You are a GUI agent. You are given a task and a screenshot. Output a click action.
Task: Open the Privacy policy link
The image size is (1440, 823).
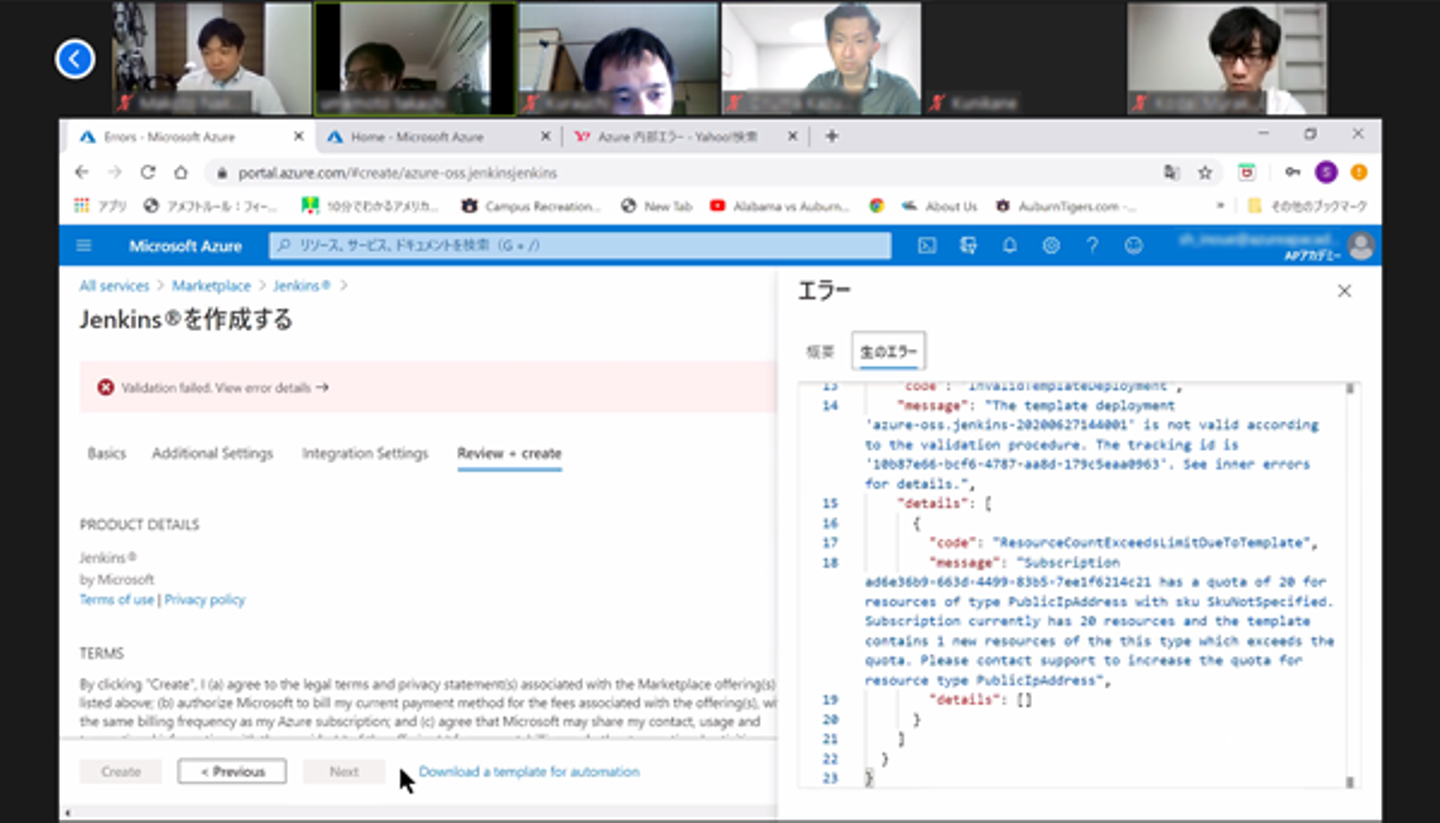[204, 600]
